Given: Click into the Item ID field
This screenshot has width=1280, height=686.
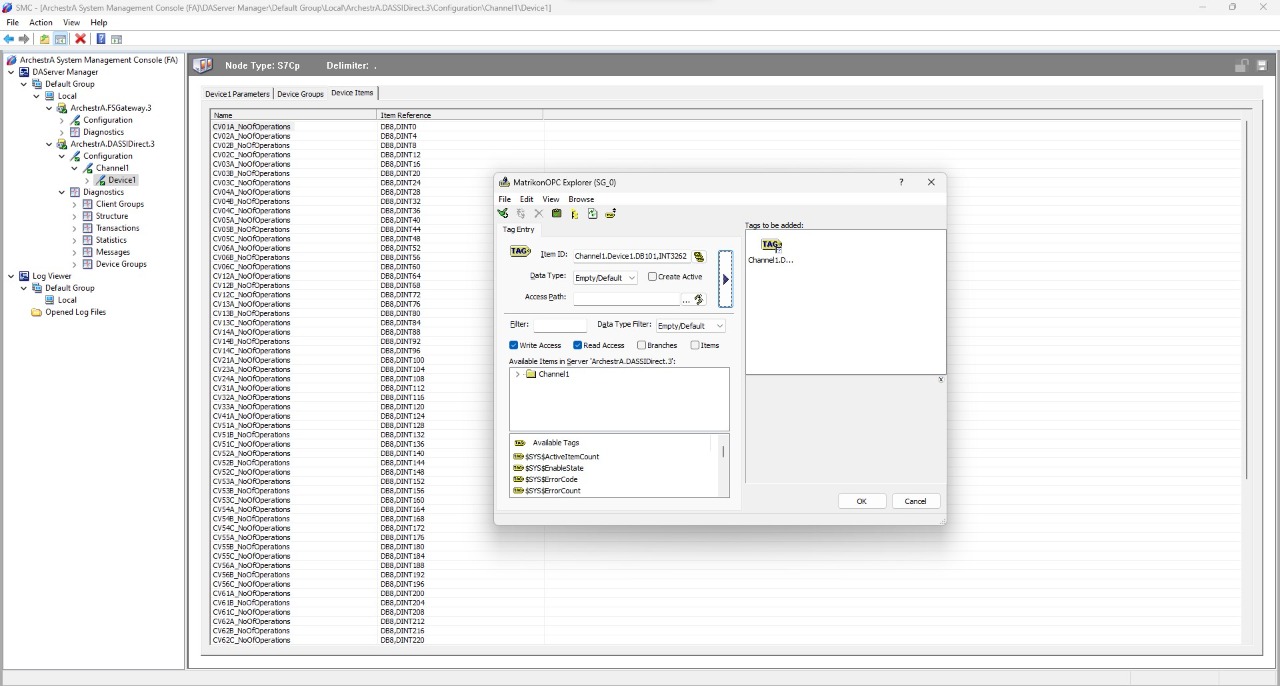Looking at the screenshot, I should click(631, 257).
